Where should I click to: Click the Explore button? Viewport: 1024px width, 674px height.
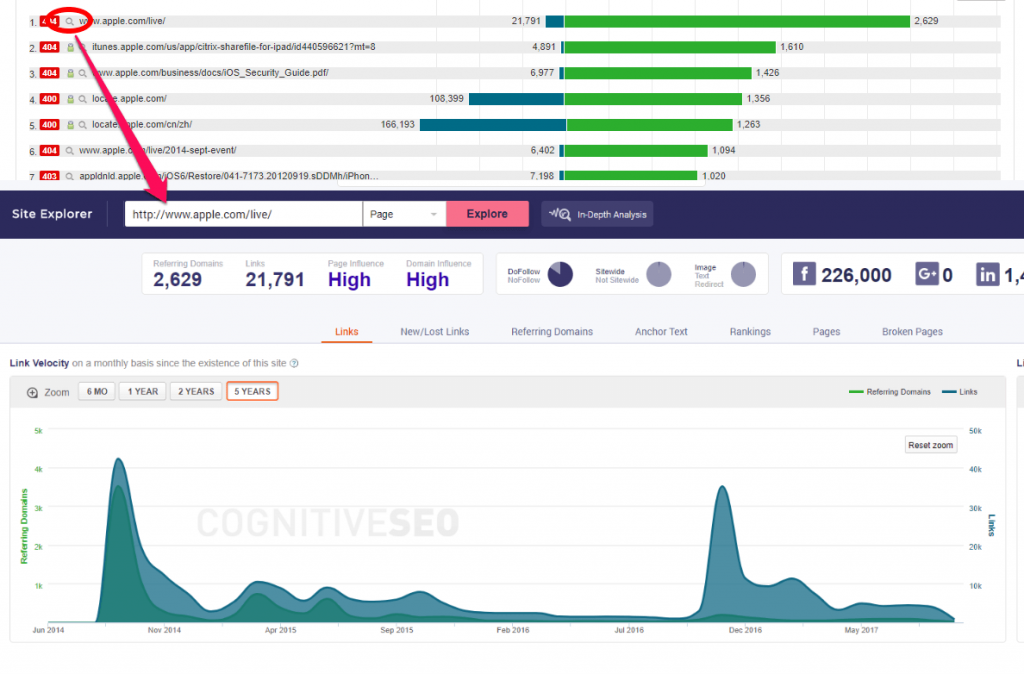(487, 214)
